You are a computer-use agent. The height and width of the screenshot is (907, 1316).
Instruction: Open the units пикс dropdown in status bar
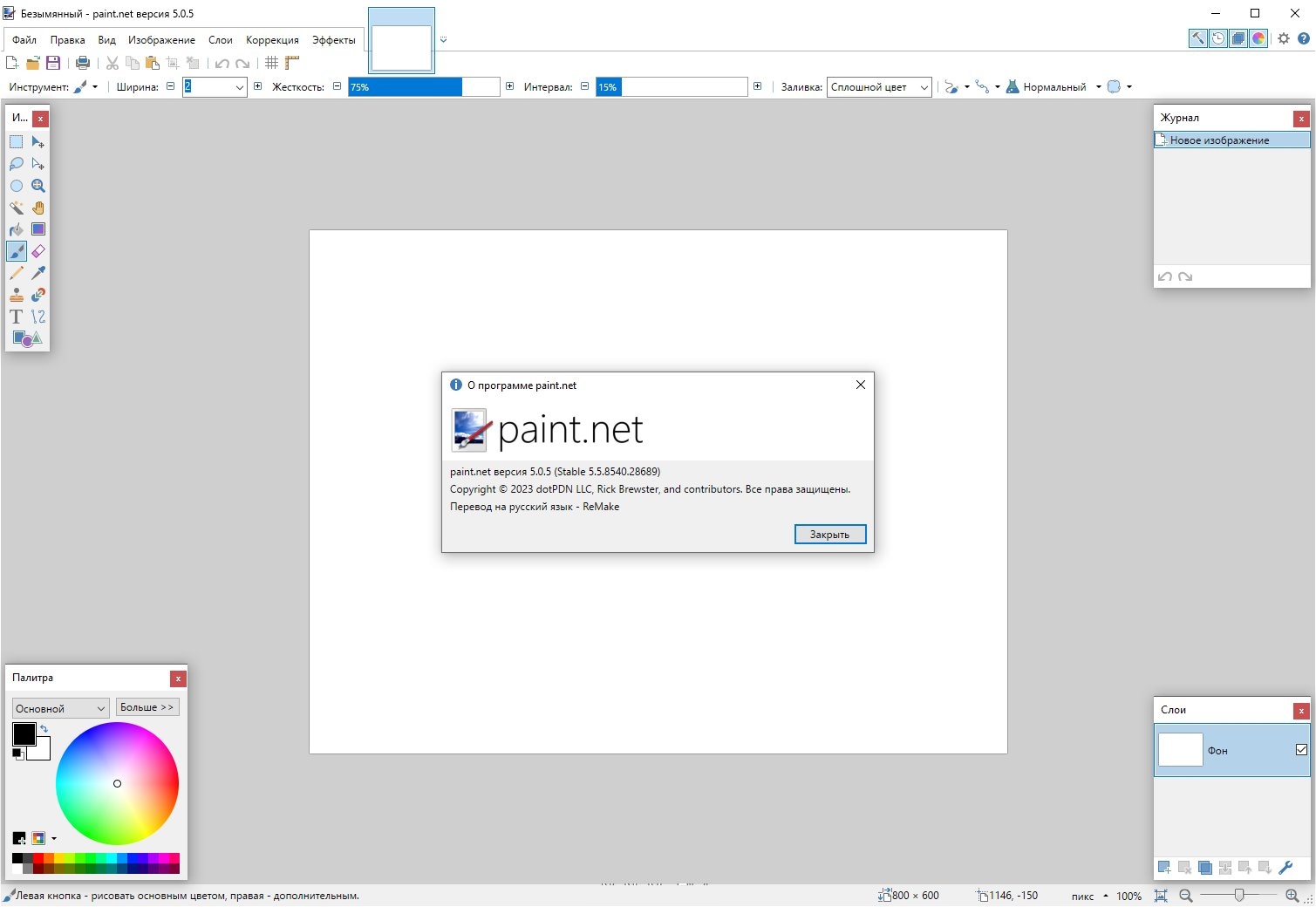click(x=1089, y=896)
